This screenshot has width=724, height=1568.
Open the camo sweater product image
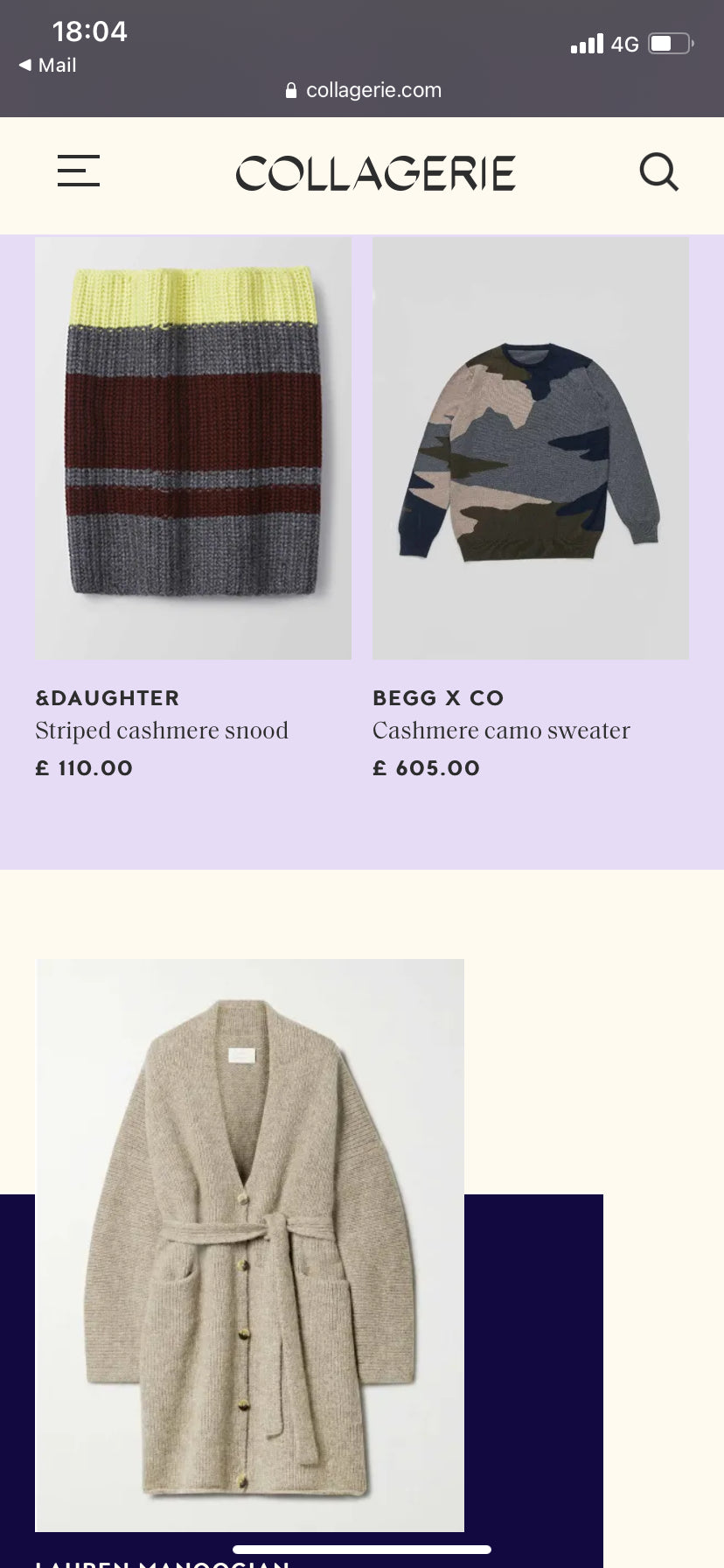pyautogui.click(x=531, y=448)
